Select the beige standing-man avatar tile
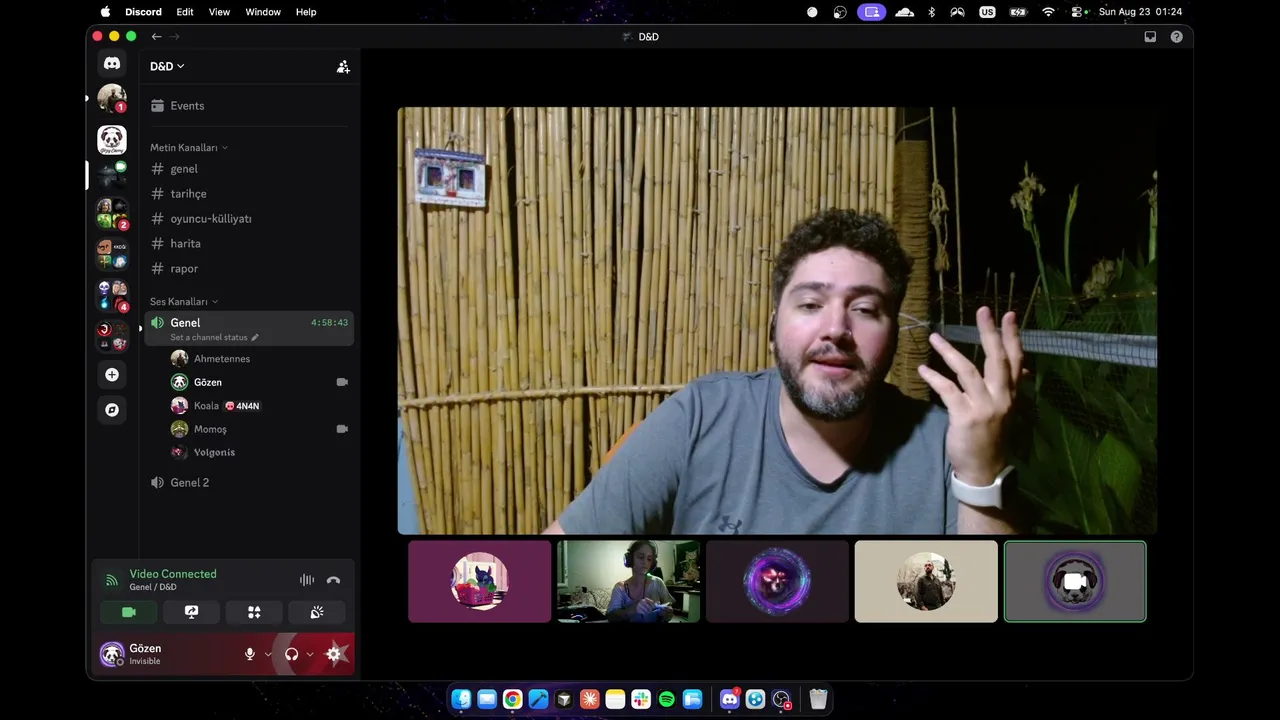 [x=926, y=582]
